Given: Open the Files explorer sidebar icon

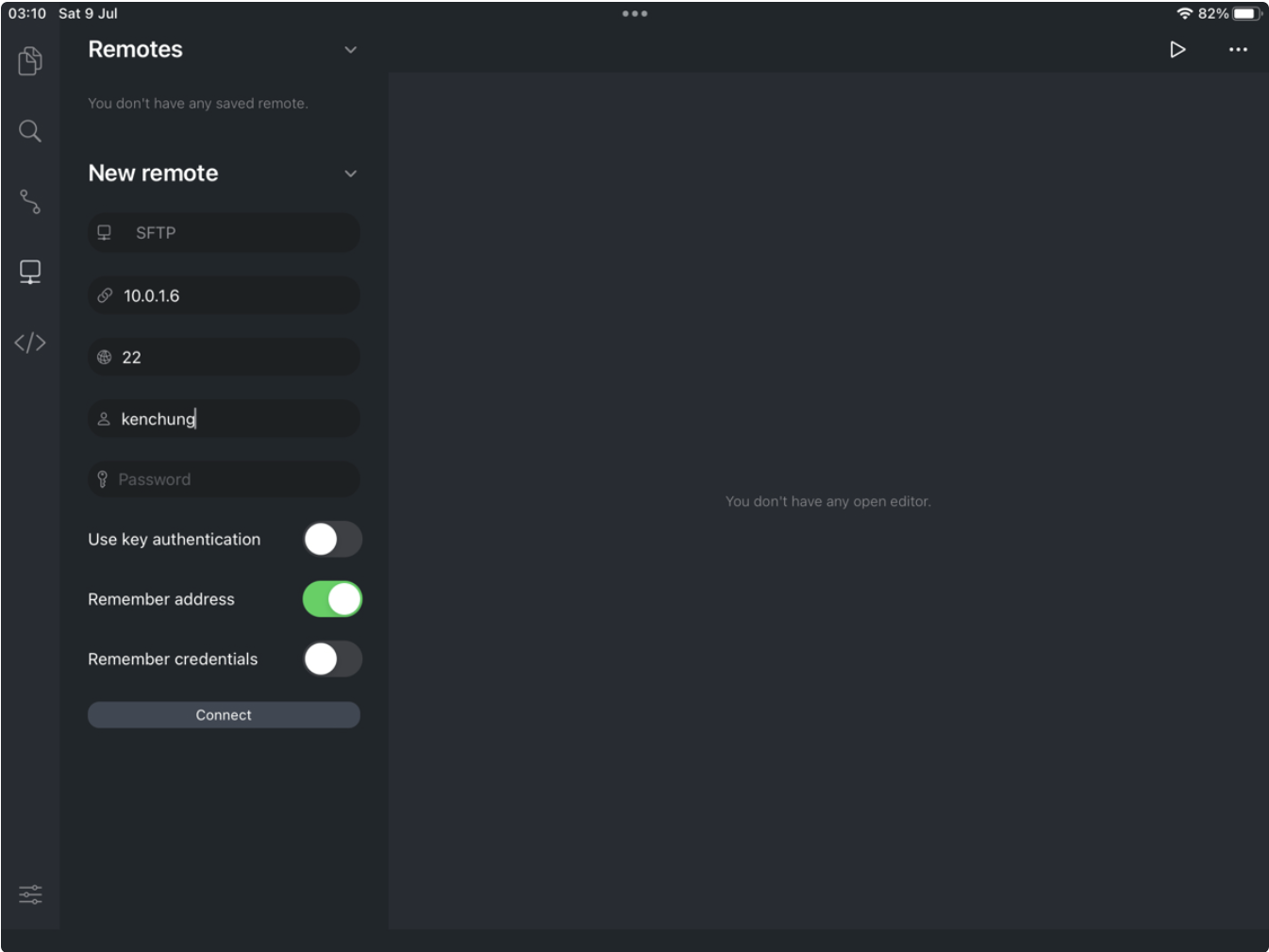Looking at the screenshot, I should [30, 60].
